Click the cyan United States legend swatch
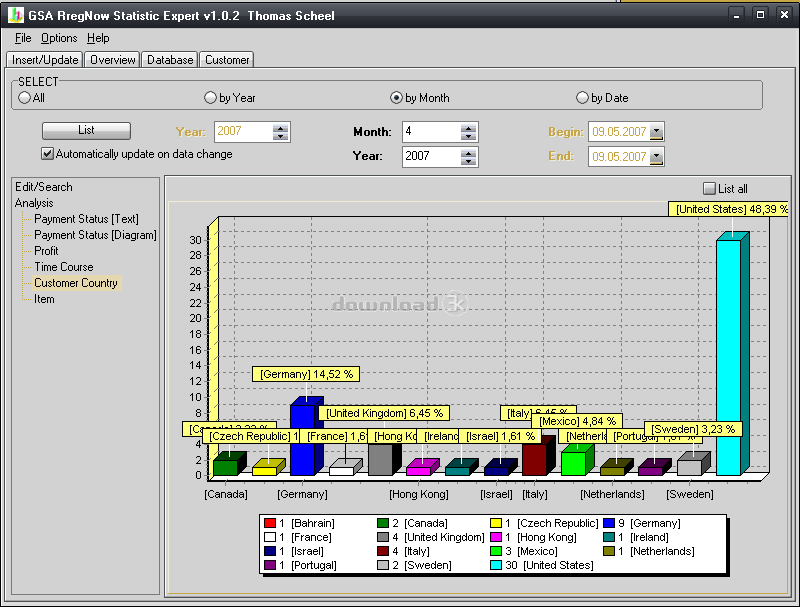The height and width of the screenshot is (607, 800). (x=496, y=565)
